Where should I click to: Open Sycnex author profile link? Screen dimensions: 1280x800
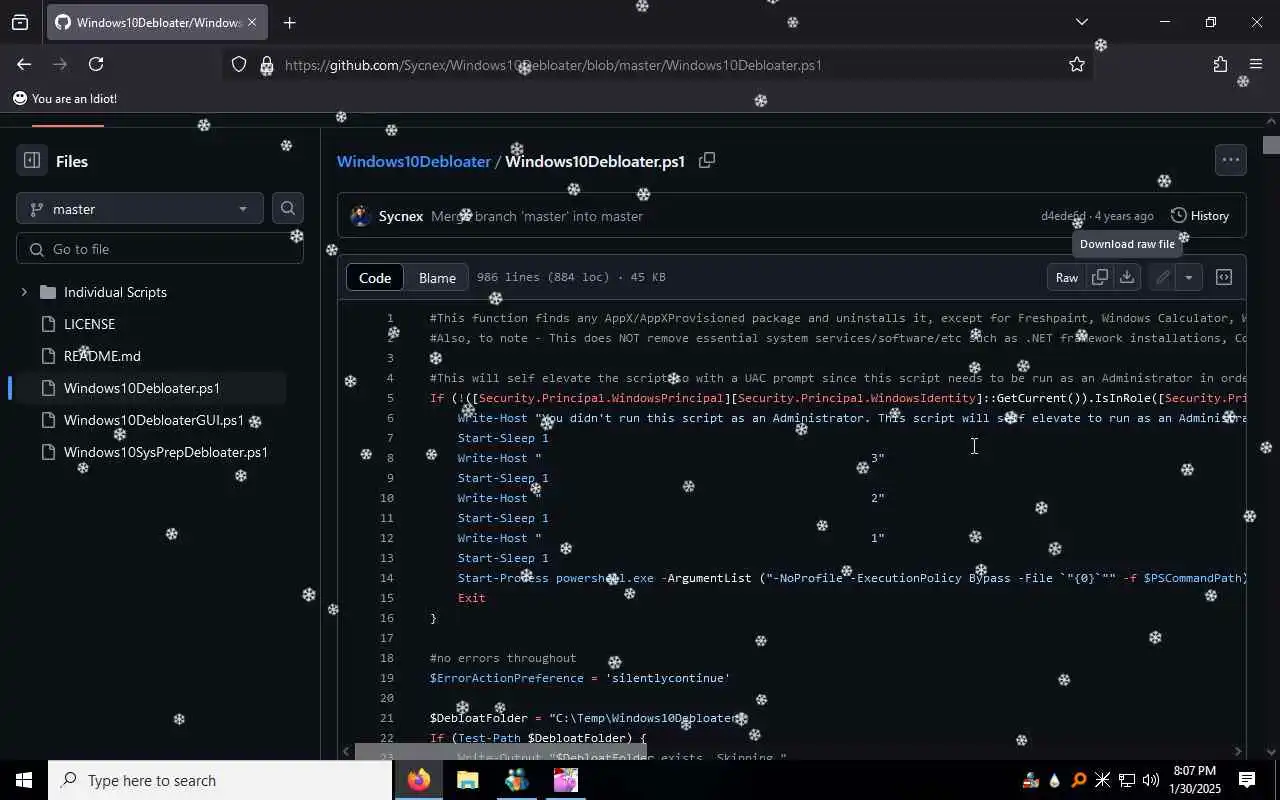[x=401, y=216]
